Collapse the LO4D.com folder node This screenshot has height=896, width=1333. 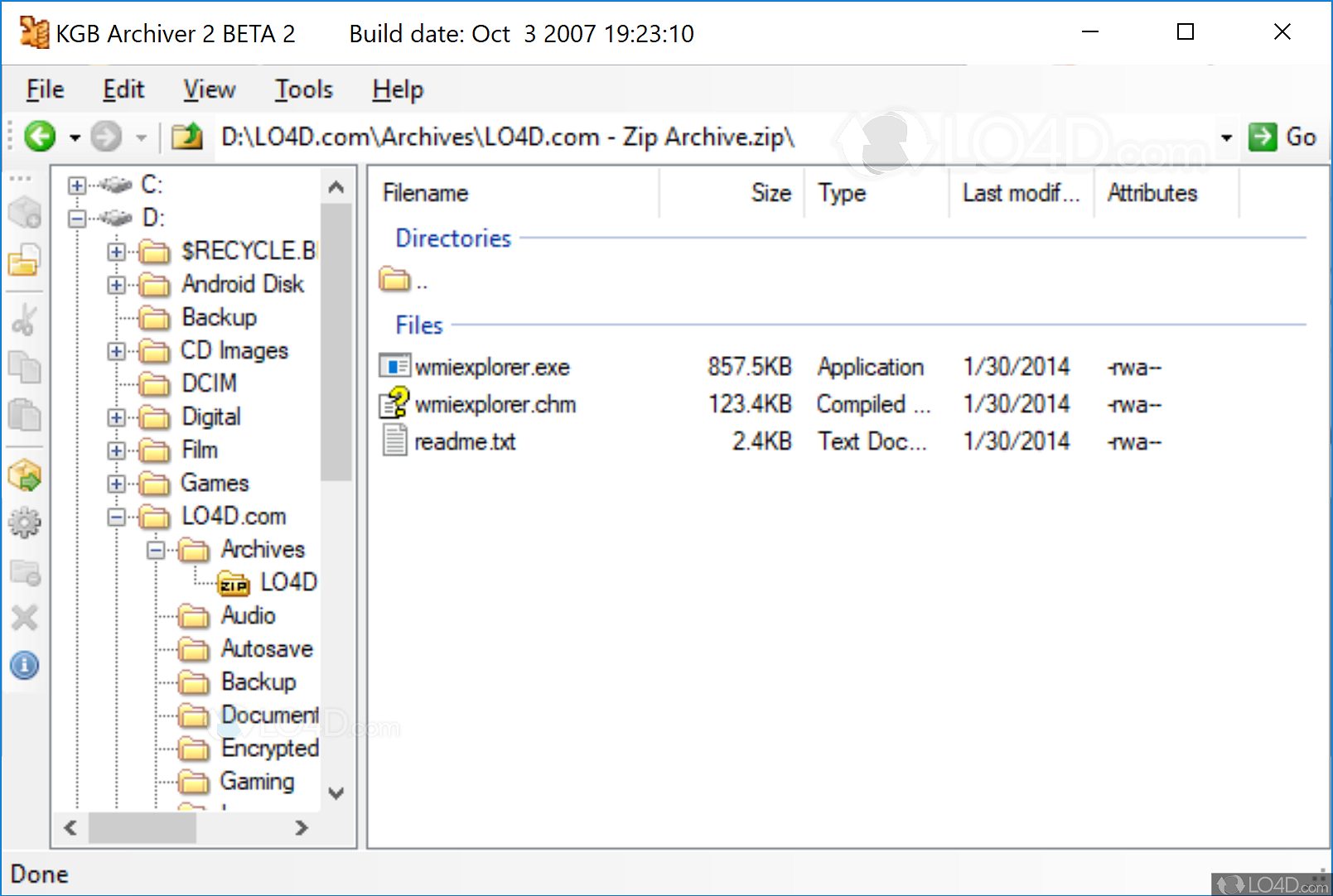[x=116, y=517]
